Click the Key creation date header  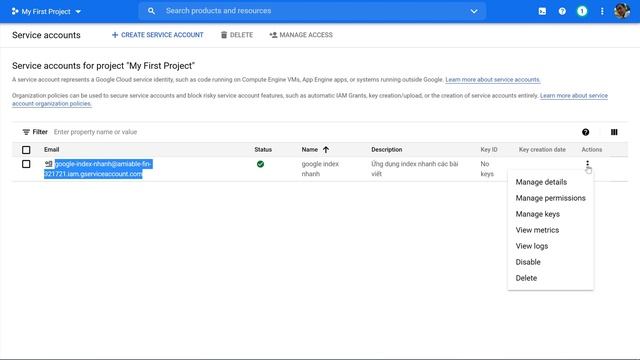542,149
